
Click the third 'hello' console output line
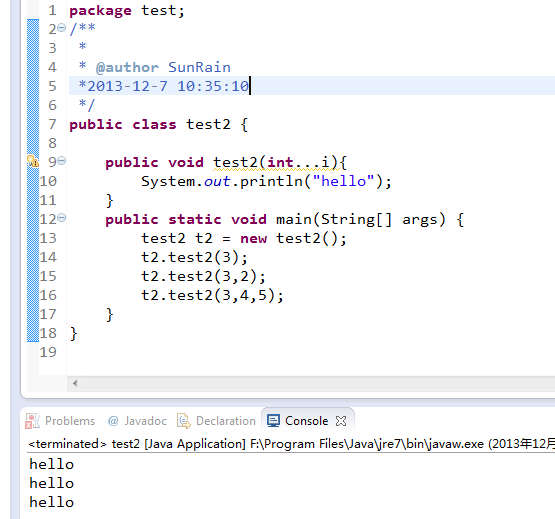coord(52,502)
